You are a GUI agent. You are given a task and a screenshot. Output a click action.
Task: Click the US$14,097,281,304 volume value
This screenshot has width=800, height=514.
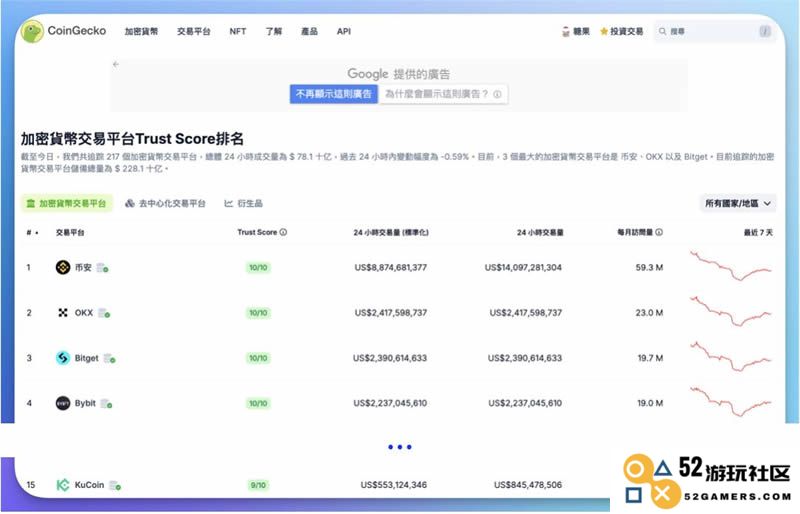(523, 267)
